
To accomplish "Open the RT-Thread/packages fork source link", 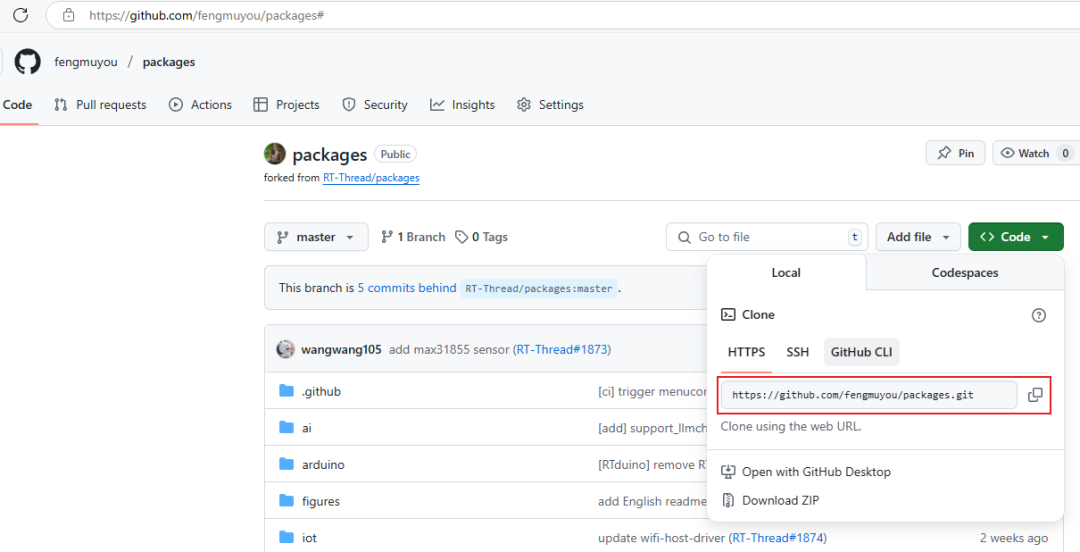I will coord(371,178).
